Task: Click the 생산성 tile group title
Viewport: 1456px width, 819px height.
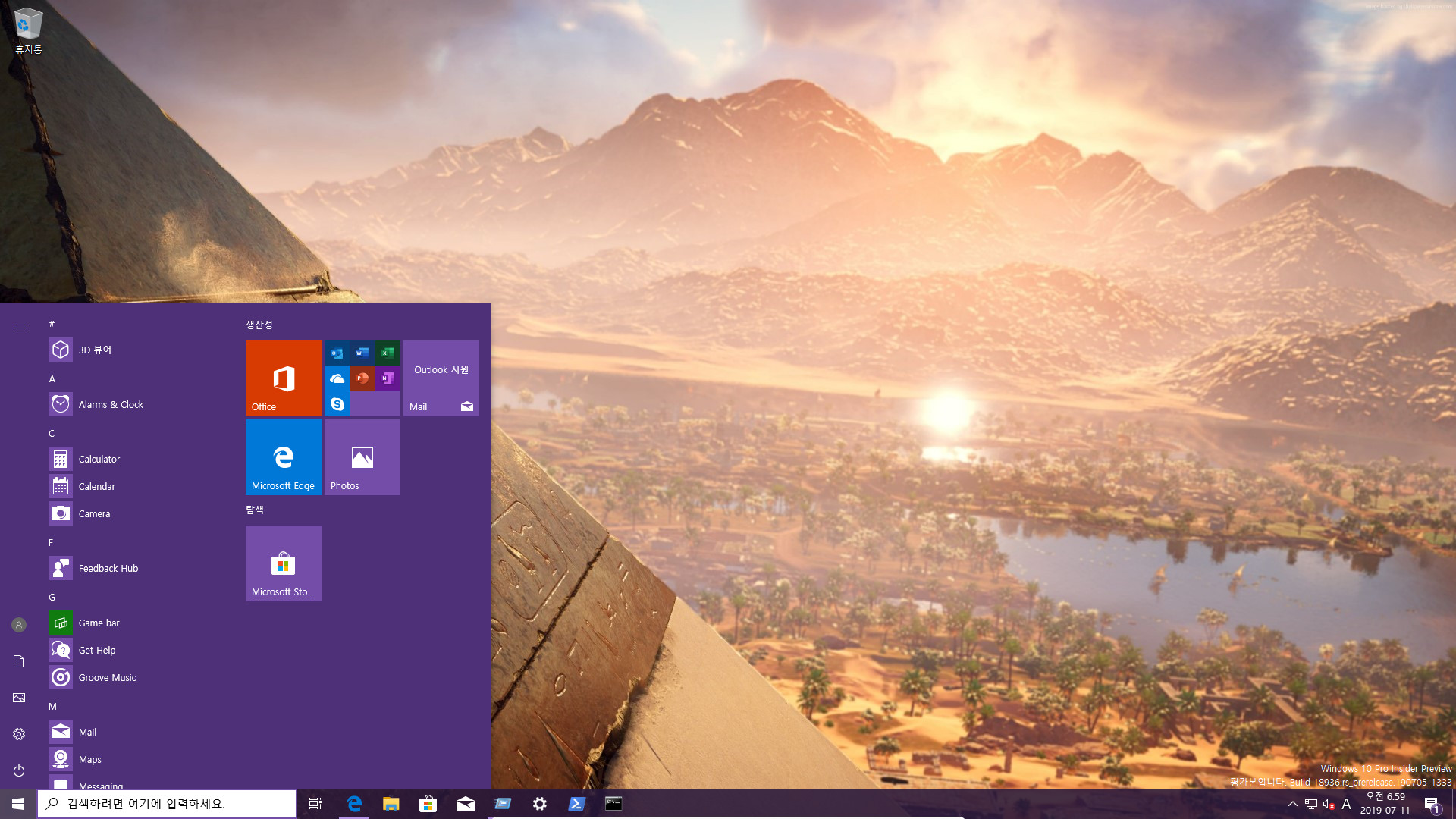Action: 259,325
